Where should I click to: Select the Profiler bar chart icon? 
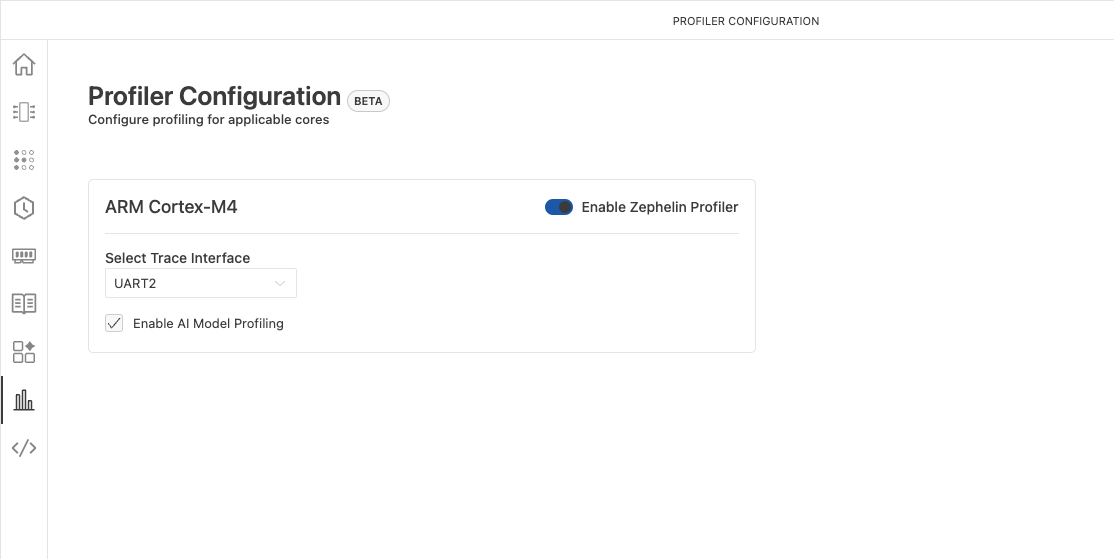pyautogui.click(x=24, y=400)
